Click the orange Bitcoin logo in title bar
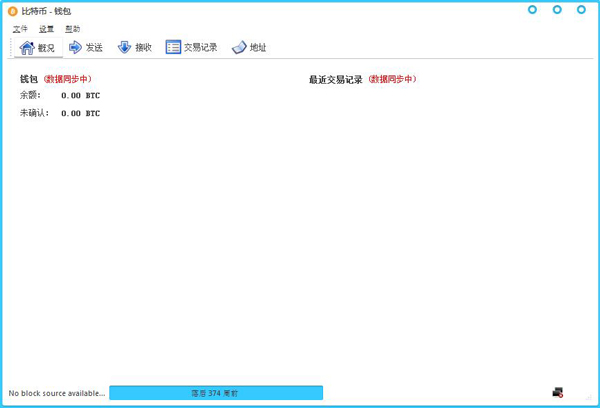600x408 pixels. point(13,11)
